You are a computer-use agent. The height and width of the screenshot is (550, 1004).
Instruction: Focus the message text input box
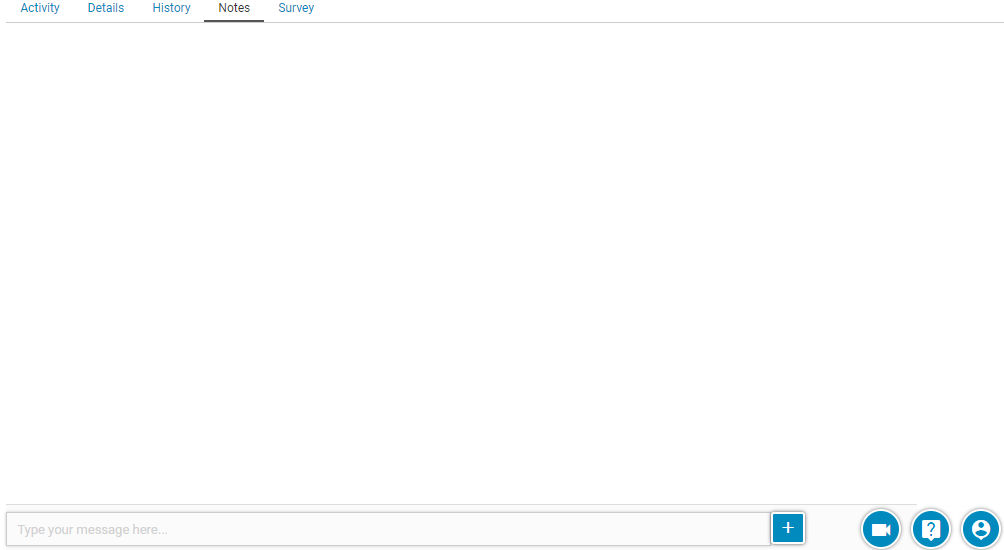click(x=388, y=529)
